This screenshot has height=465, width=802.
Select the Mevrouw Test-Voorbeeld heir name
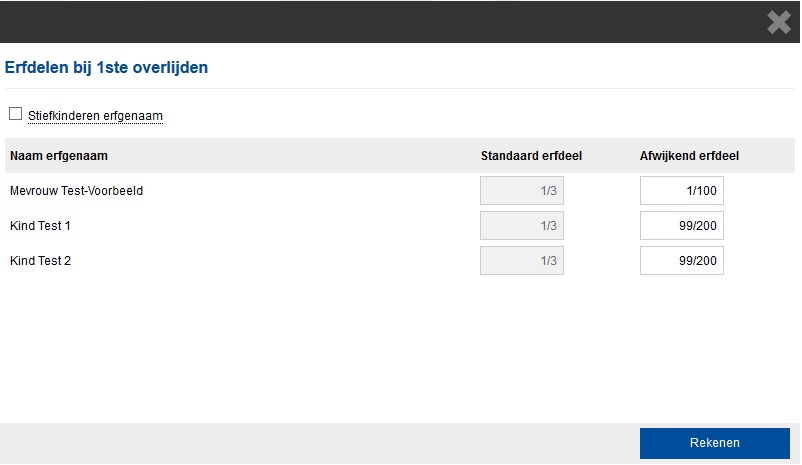[x=76, y=191]
